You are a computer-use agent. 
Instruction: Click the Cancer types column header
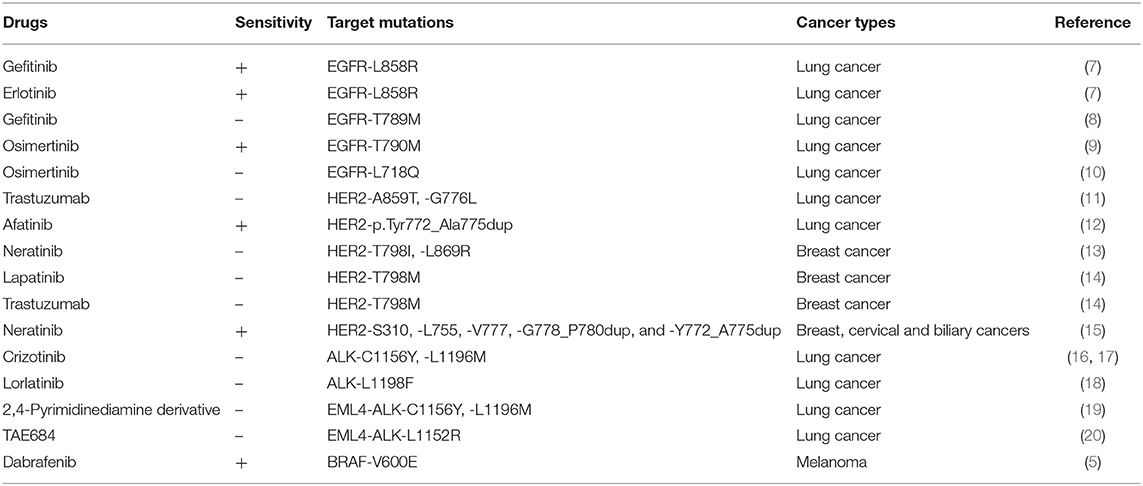846,23
